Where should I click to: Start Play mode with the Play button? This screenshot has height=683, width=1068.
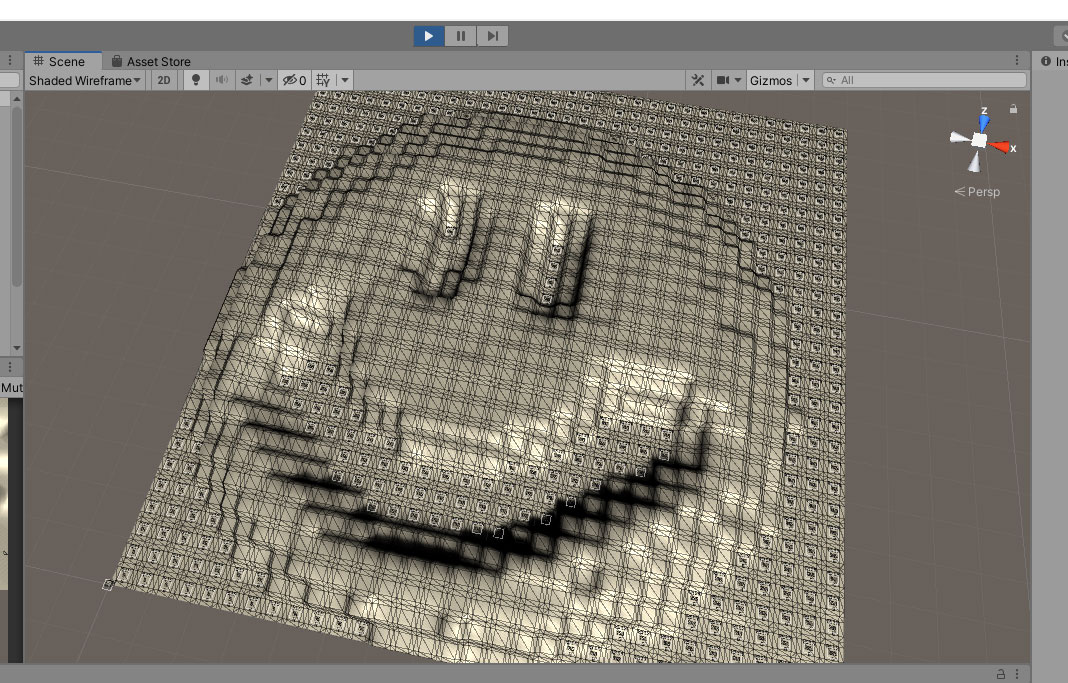(429, 36)
